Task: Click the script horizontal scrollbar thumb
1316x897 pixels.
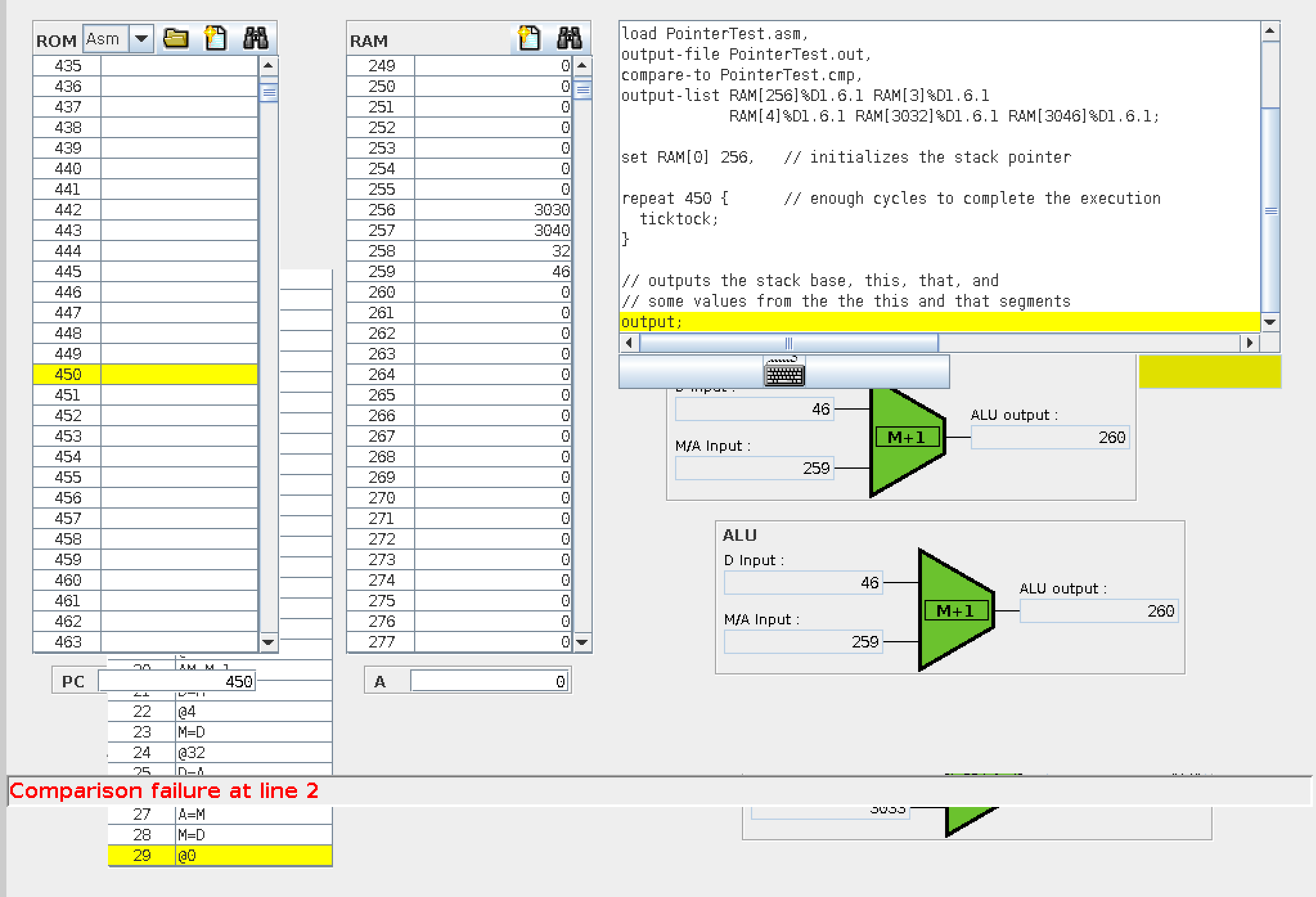Action: (x=789, y=343)
